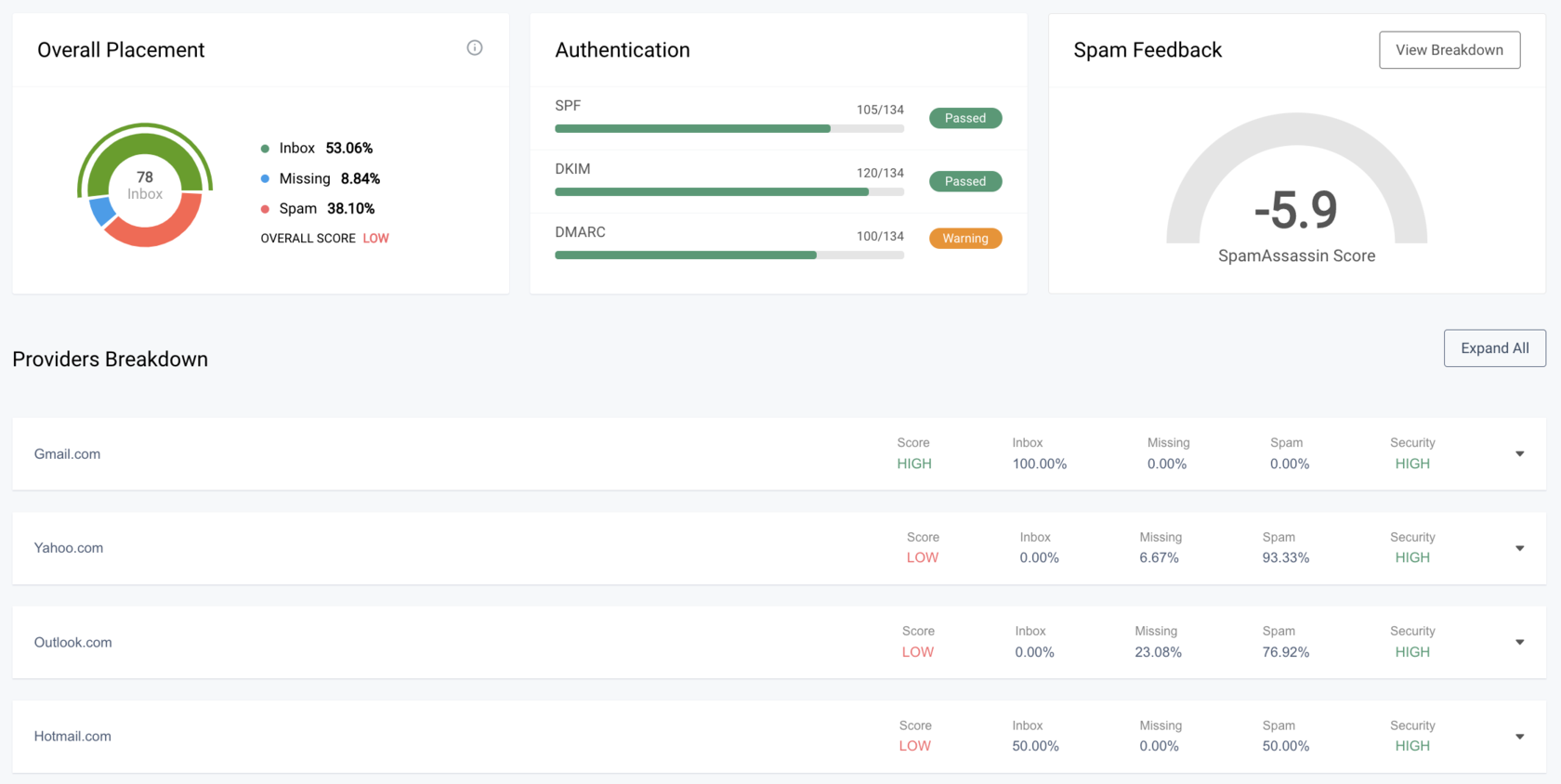This screenshot has height=784, width=1561.
Task: Select the Yahoo.com provider name
Action: (69, 548)
